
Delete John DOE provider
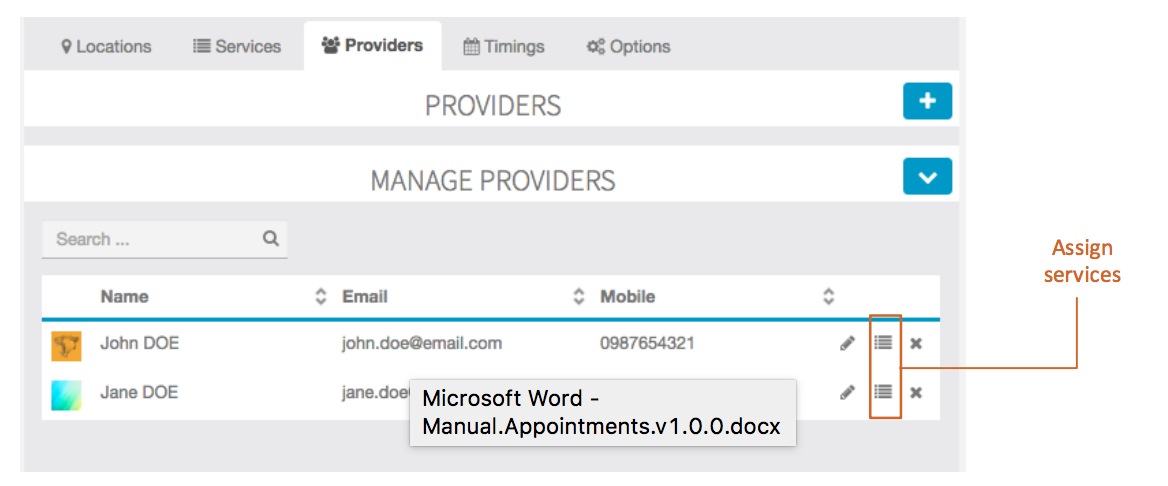coord(916,344)
